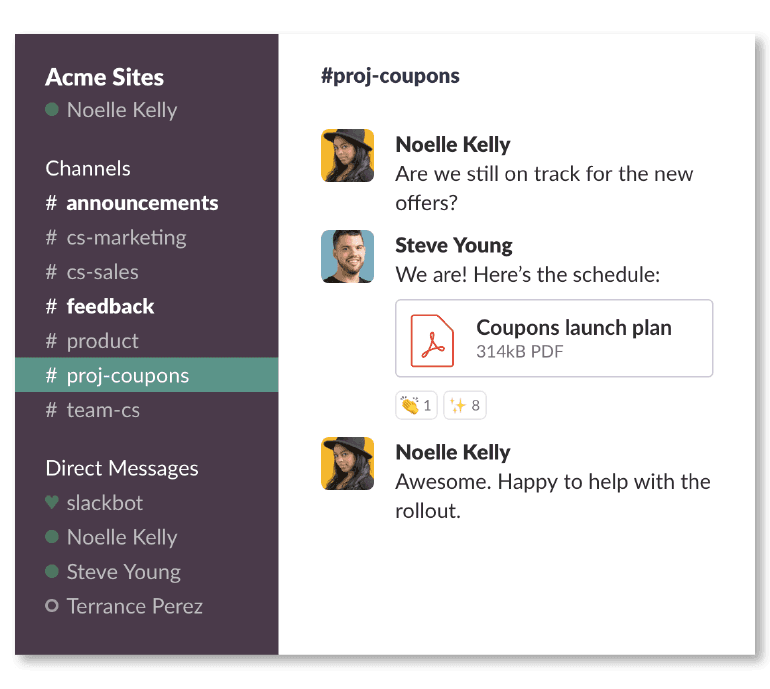Click Noelle Kelly's avatar on last message
The width and height of the screenshot is (770, 689).
click(347, 464)
